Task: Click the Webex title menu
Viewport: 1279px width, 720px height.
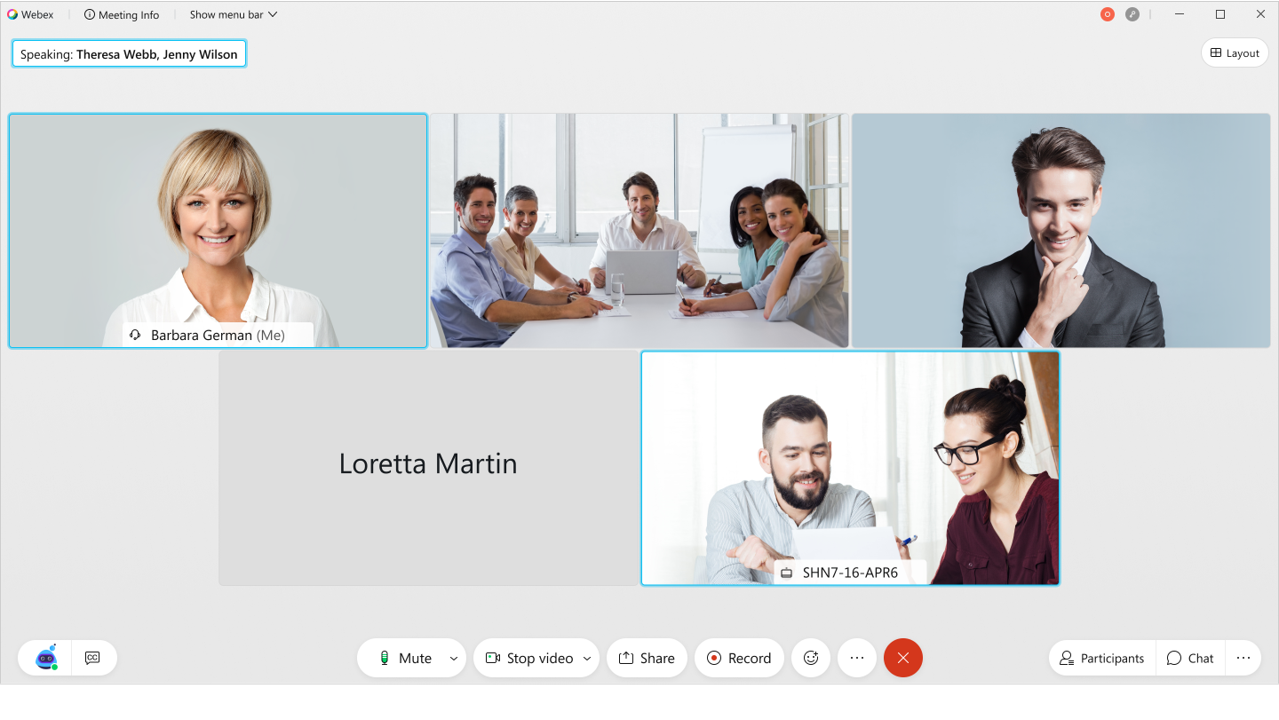Action: point(30,15)
